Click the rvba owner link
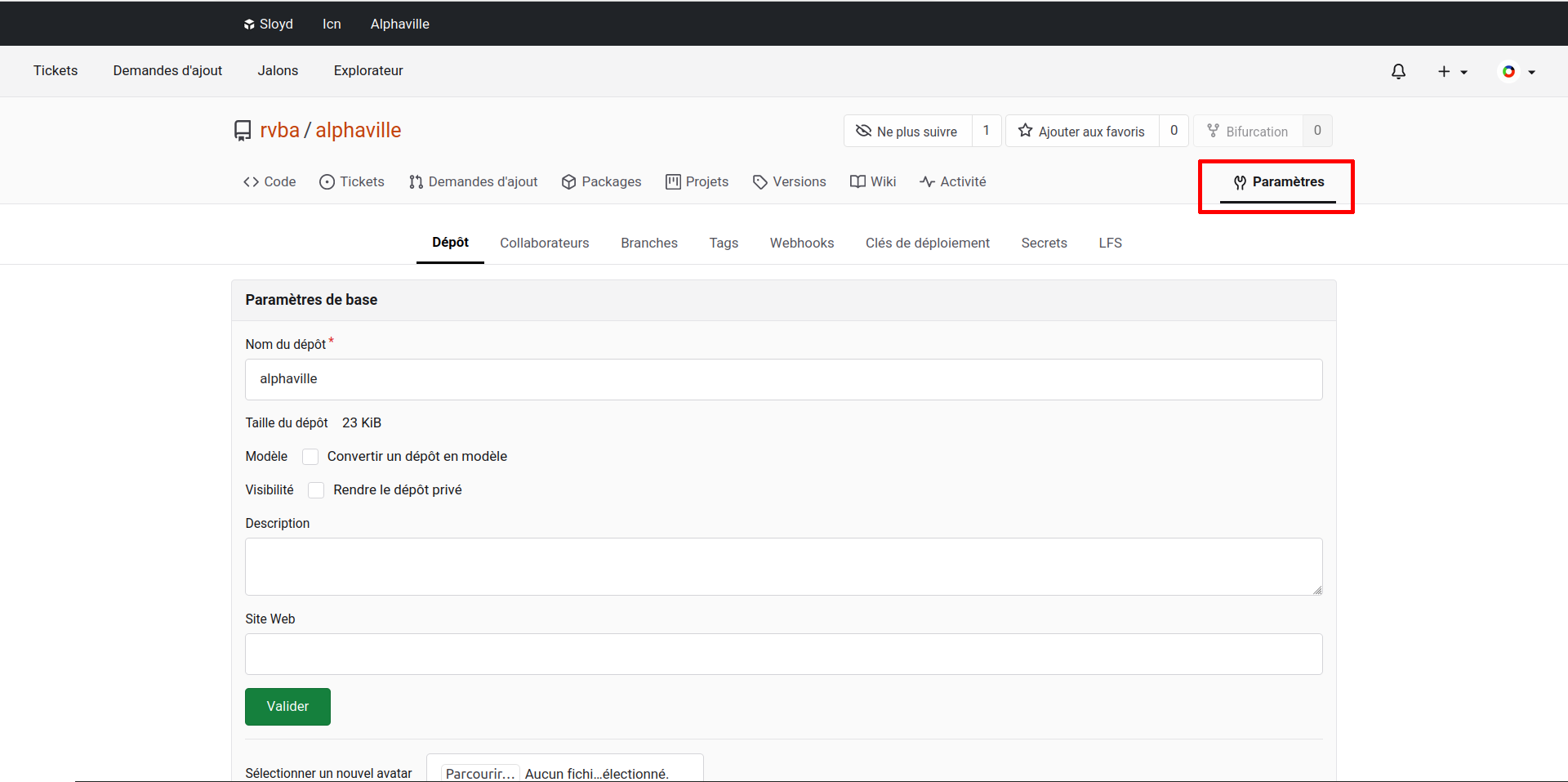The width and height of the screenshot is (1568, 782). click(279, 131)
